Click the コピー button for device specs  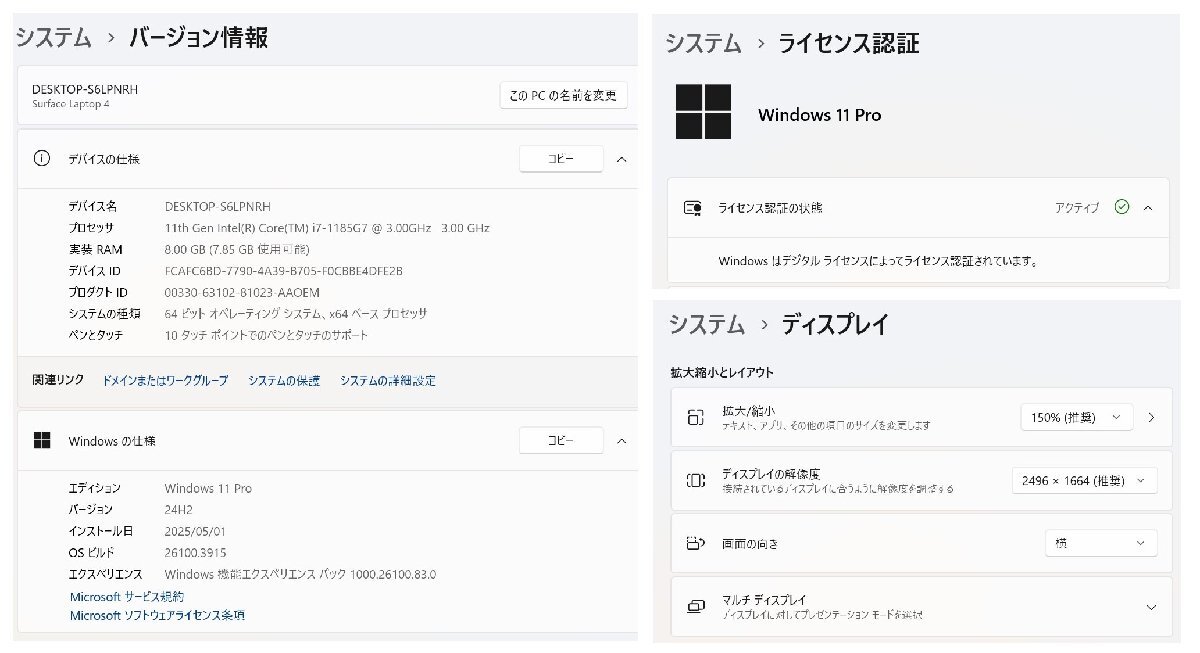tap(561, 159)
